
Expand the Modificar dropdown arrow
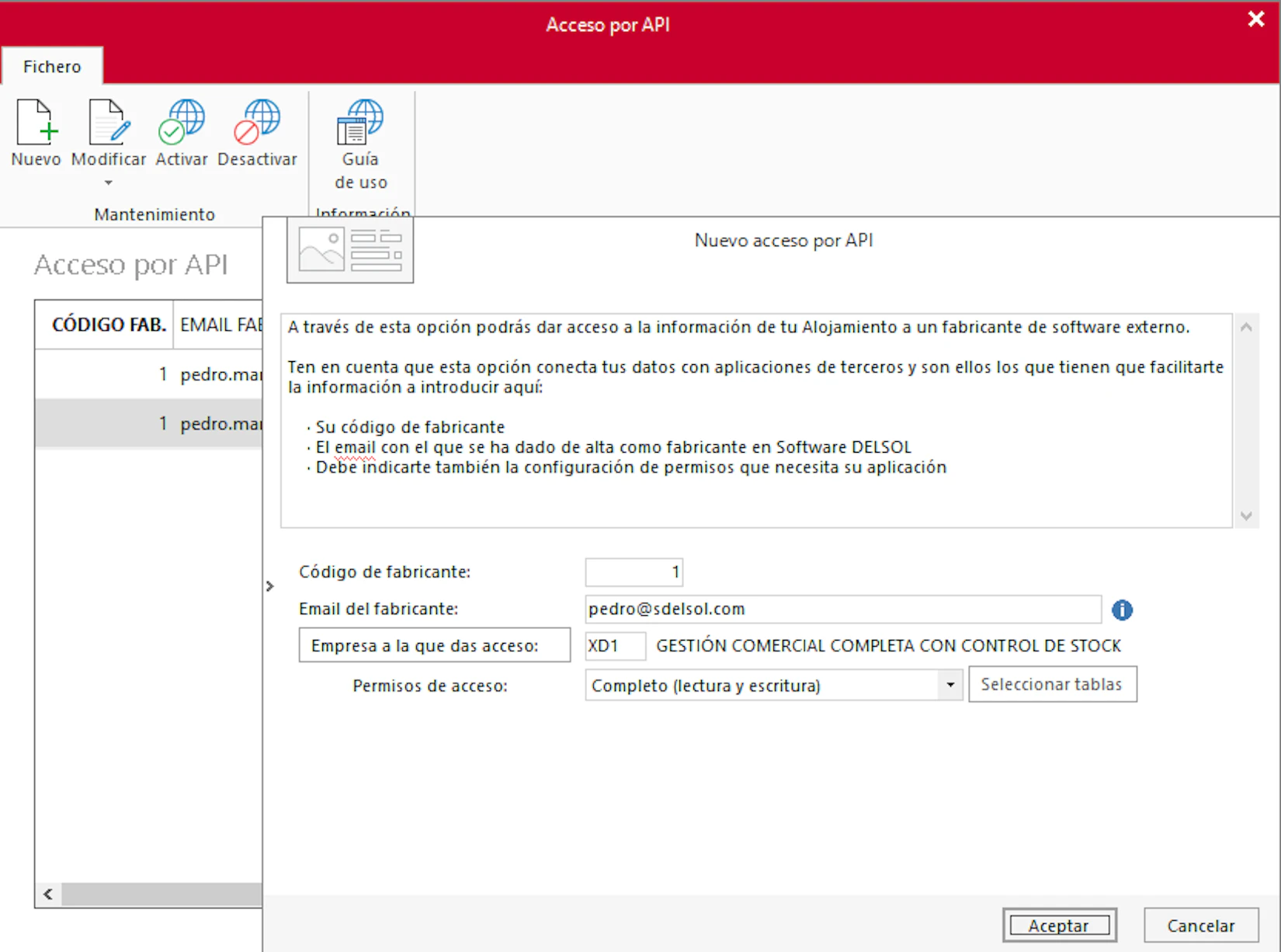109,183
